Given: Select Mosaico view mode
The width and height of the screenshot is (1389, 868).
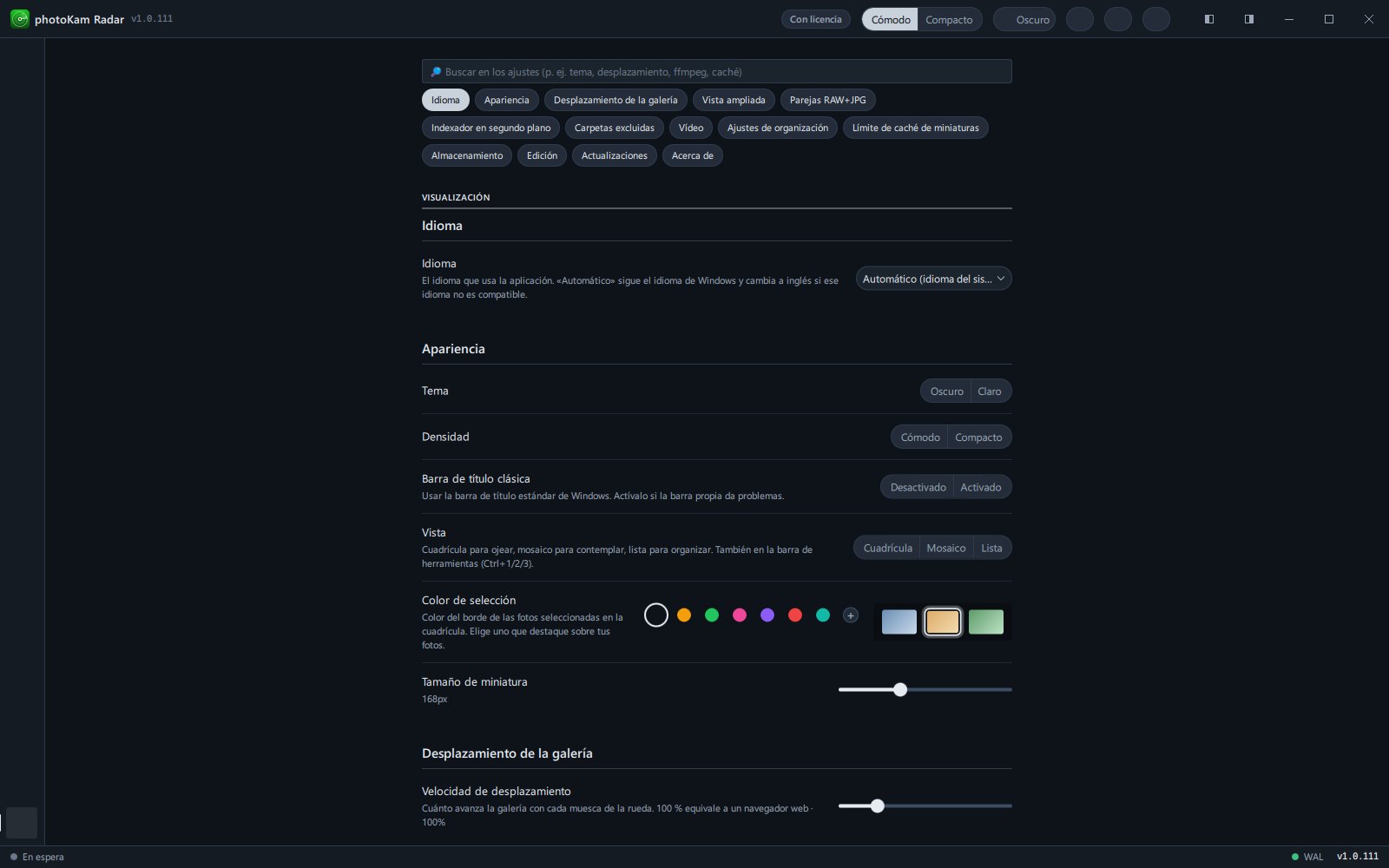Looking at the screenshot, I should (946, 548).
